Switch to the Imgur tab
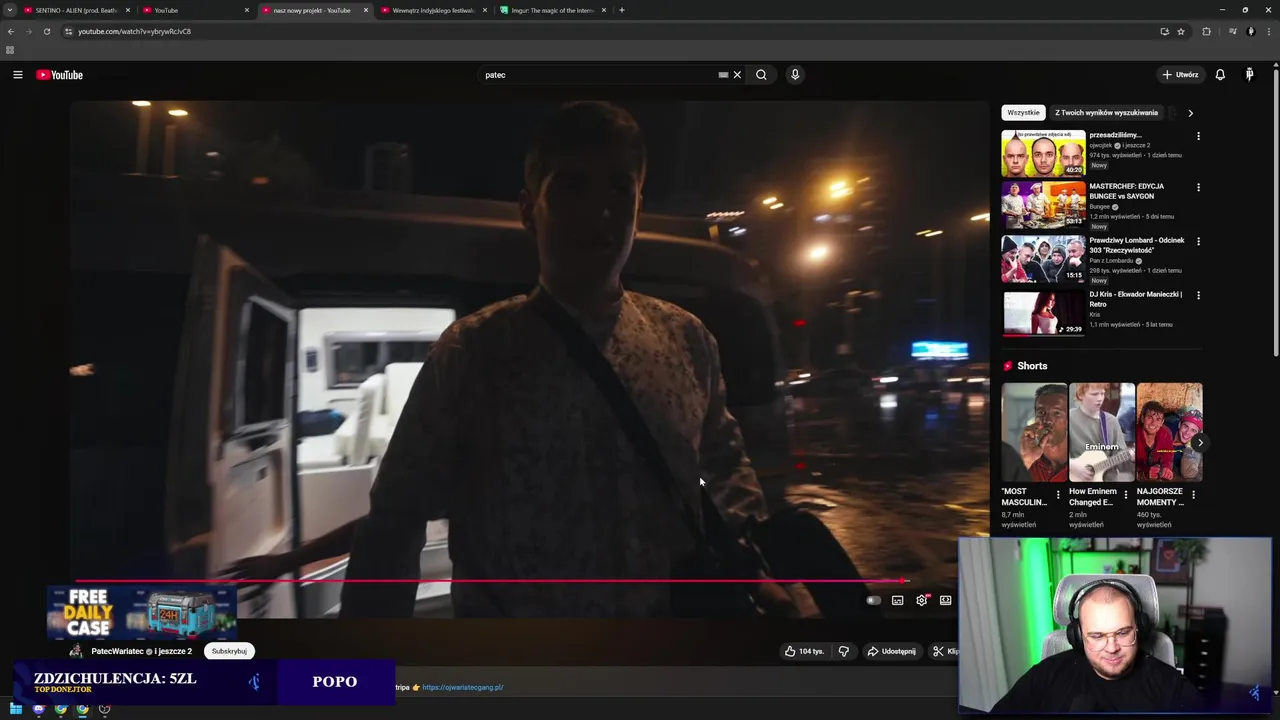The width and height of the screenshot is (1280, 720). 552,10
